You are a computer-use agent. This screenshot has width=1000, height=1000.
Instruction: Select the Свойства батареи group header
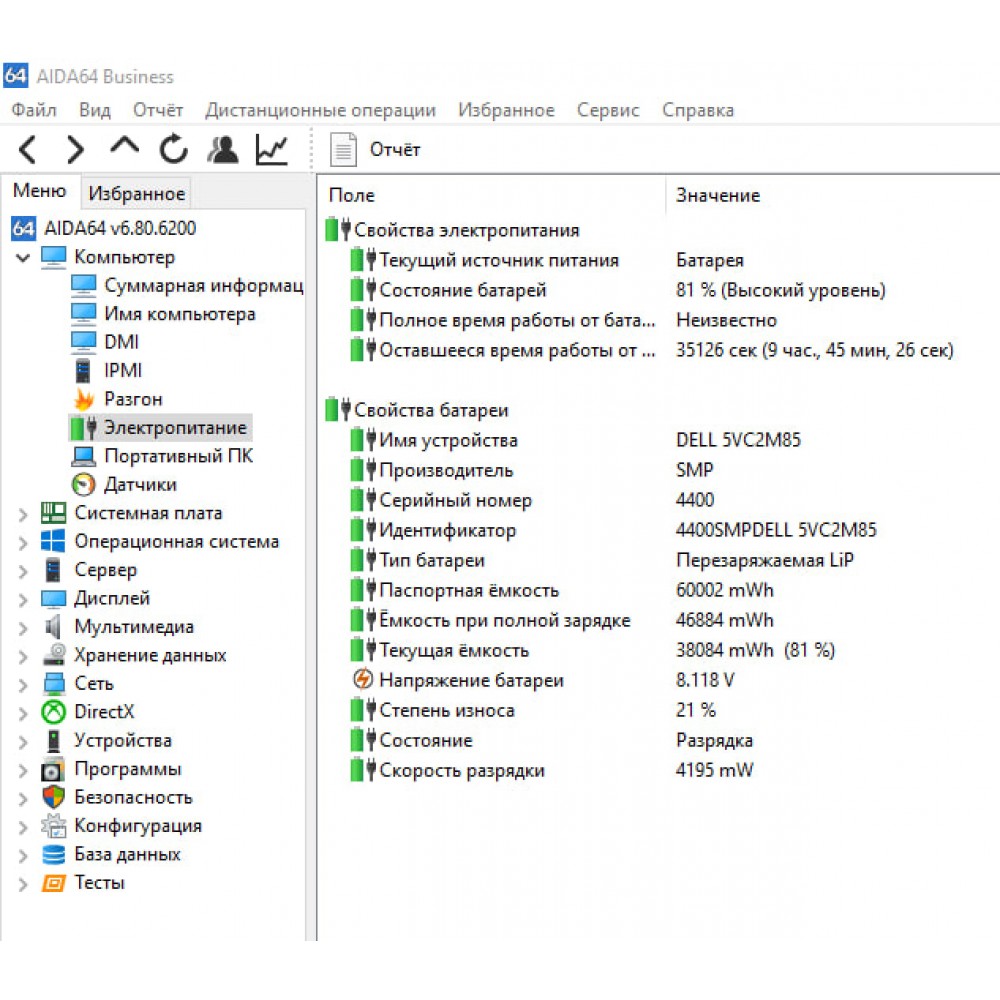coord(417,410)
